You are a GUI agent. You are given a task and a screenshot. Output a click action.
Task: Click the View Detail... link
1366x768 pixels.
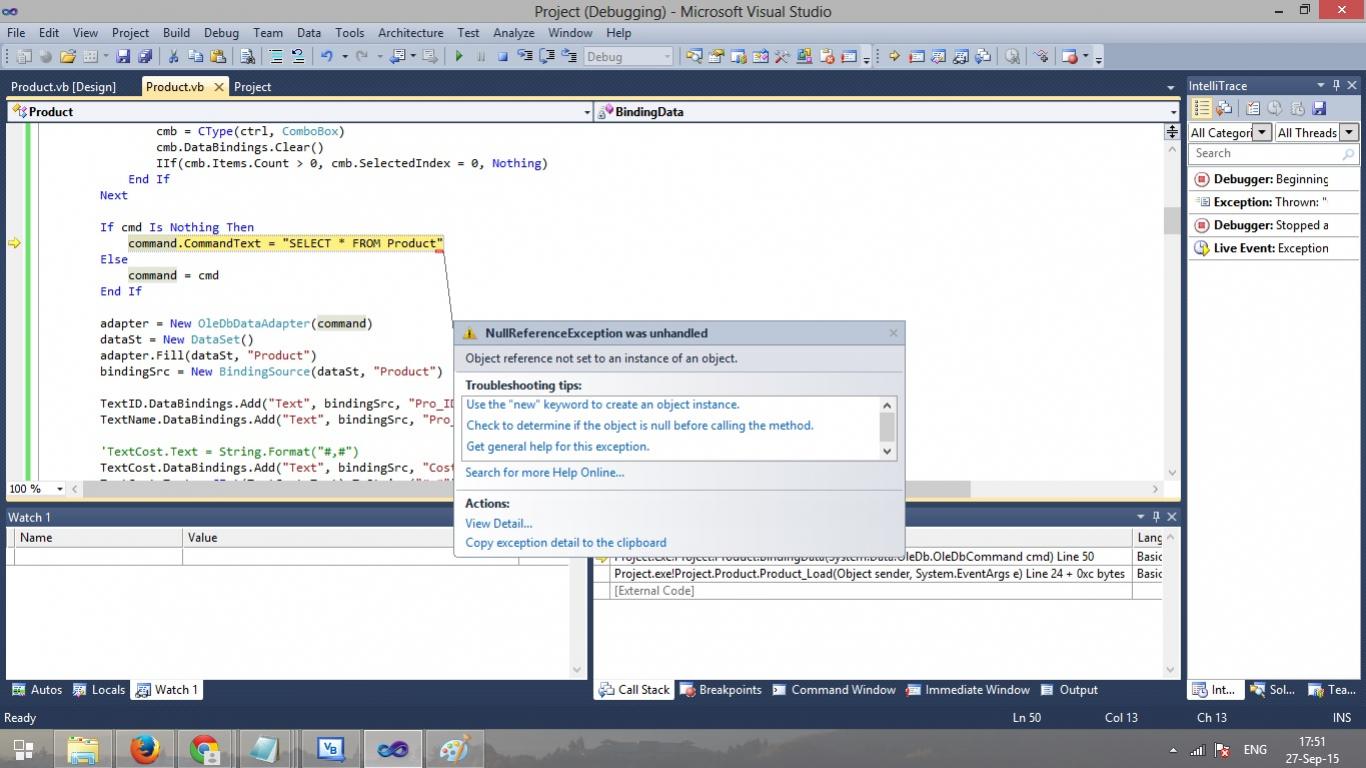(x=498, y=523)
